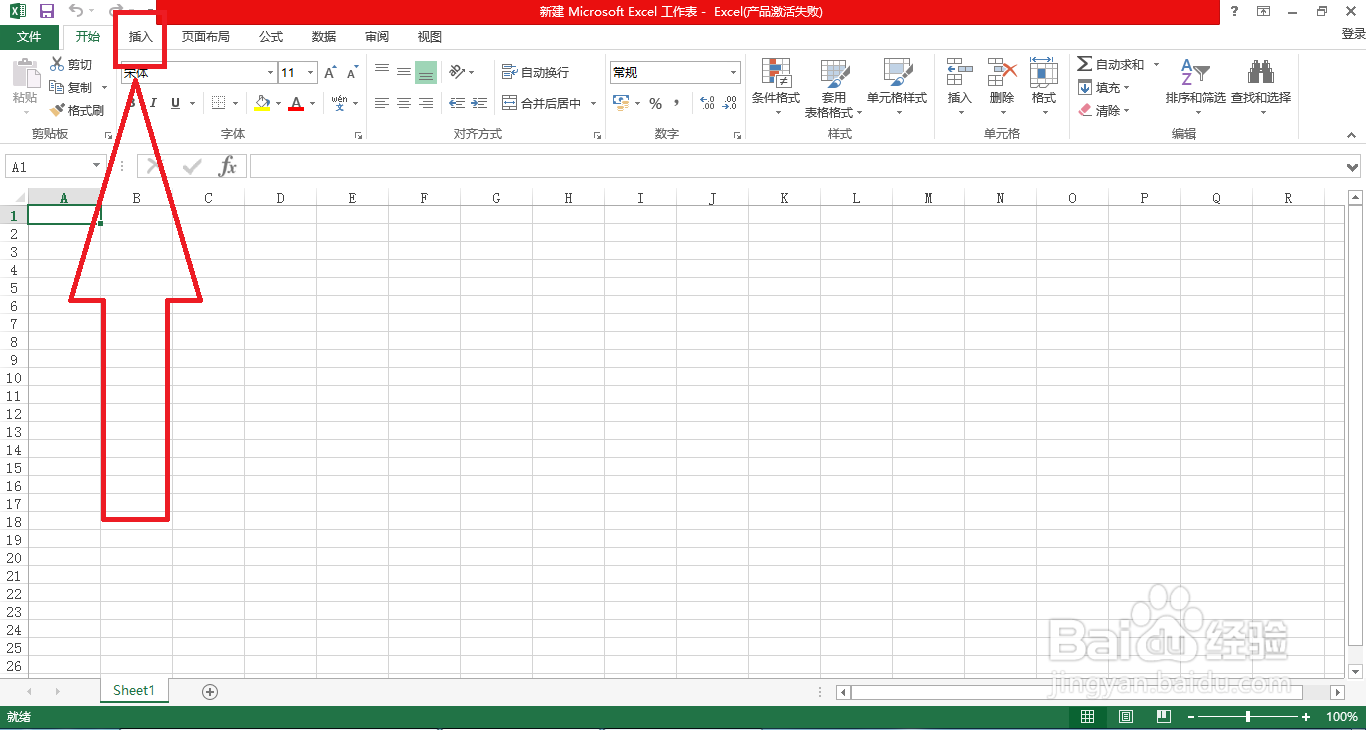Align text to bottom of cell

426,72
